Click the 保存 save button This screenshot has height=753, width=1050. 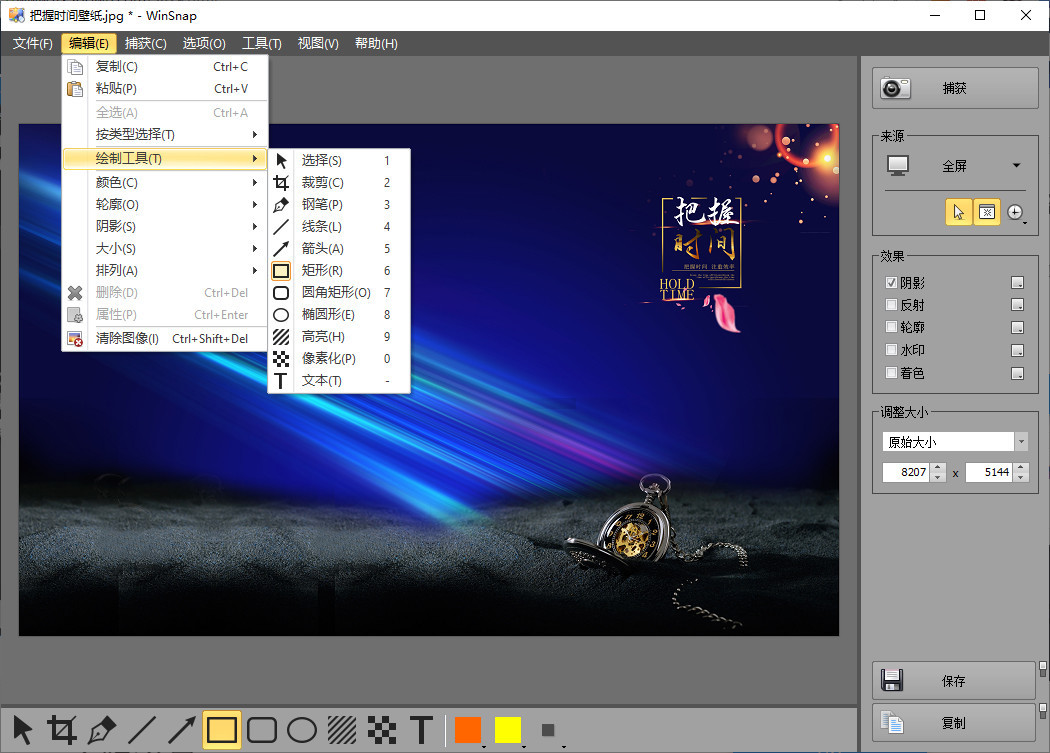coord(953,681)
